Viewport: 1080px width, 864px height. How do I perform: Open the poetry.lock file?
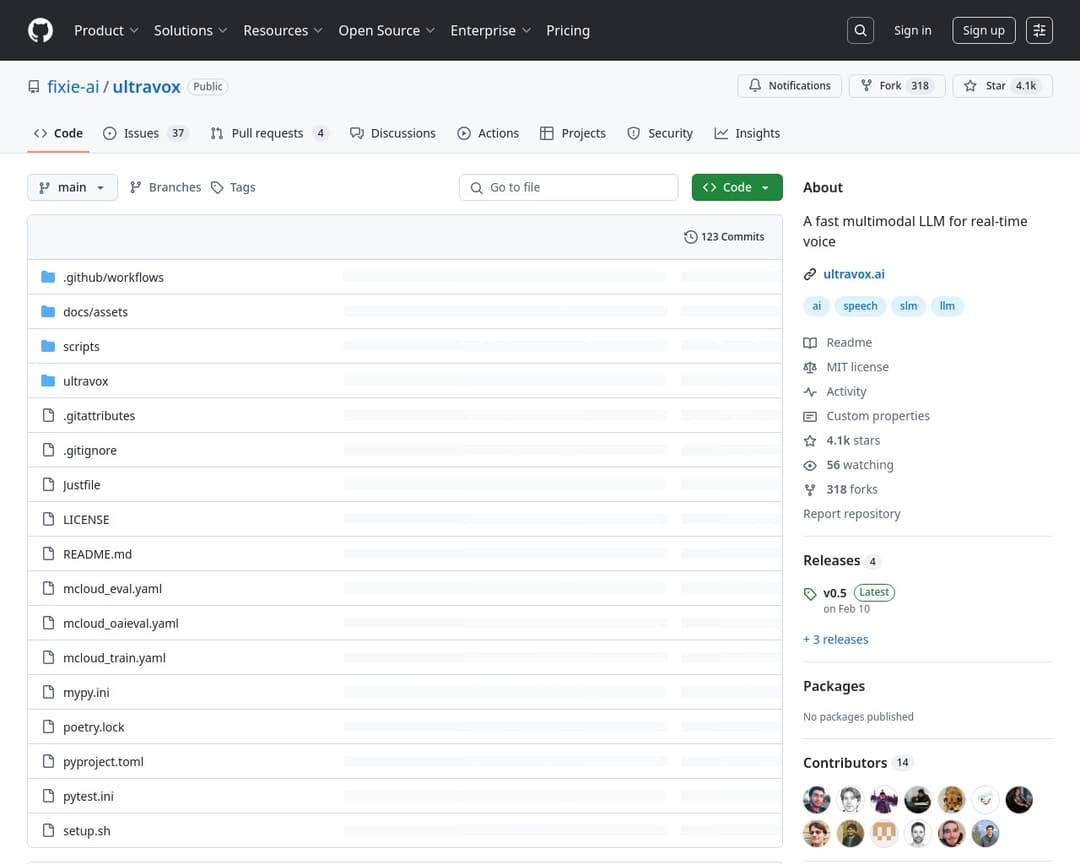coord(94,727)
